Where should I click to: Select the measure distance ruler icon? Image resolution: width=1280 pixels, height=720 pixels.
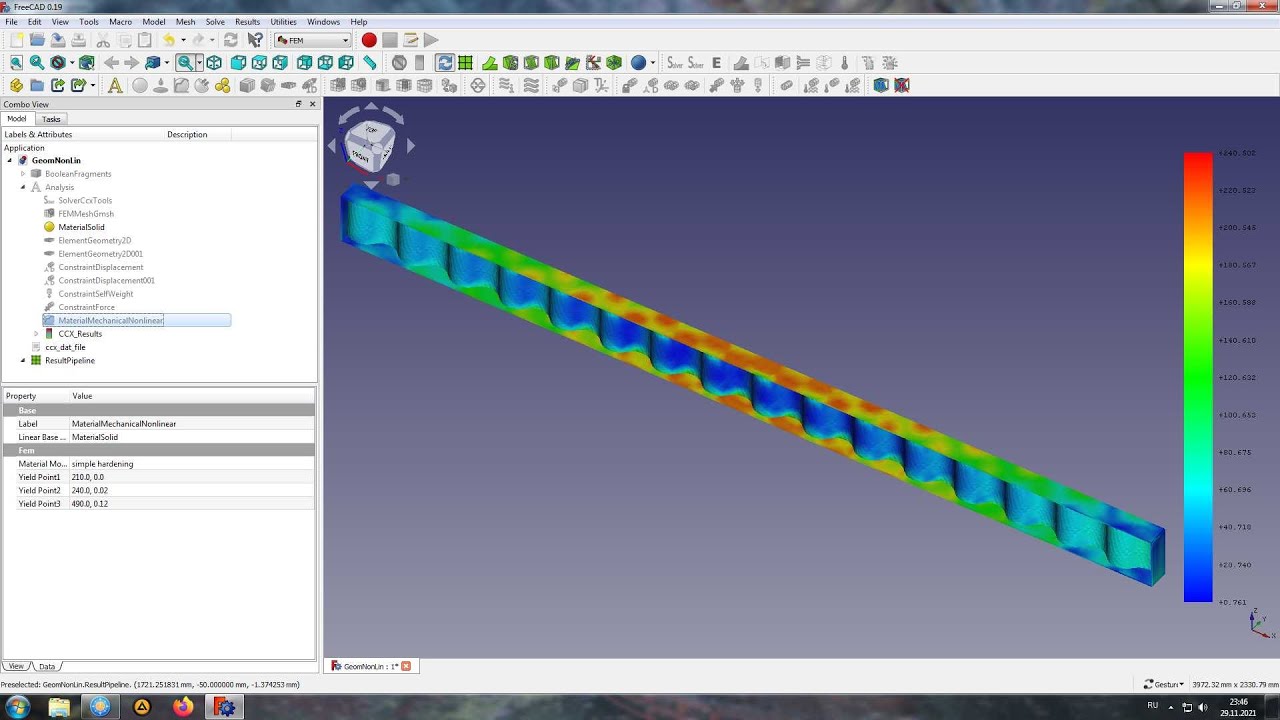370,63
